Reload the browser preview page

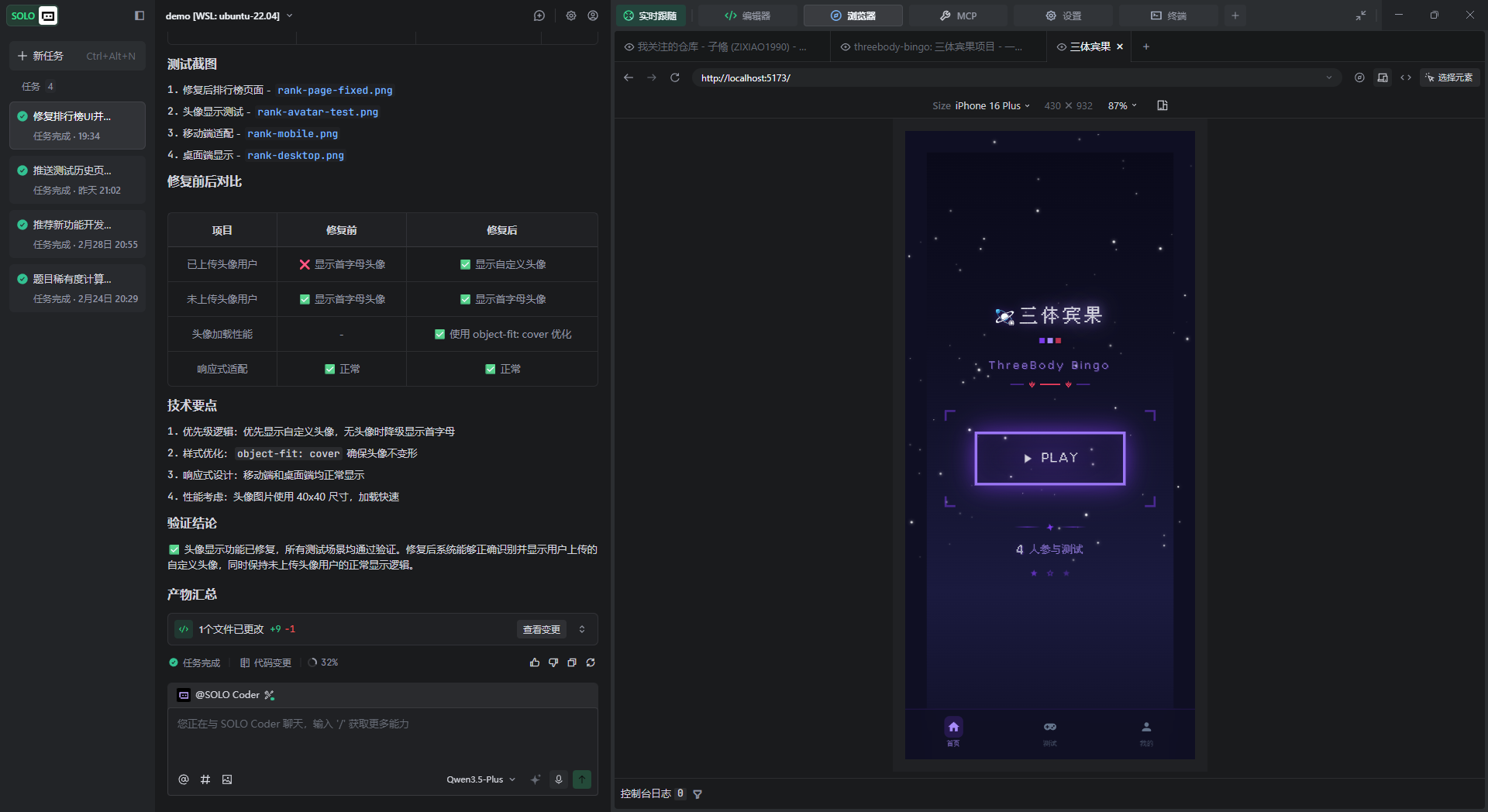pos(675,77)
